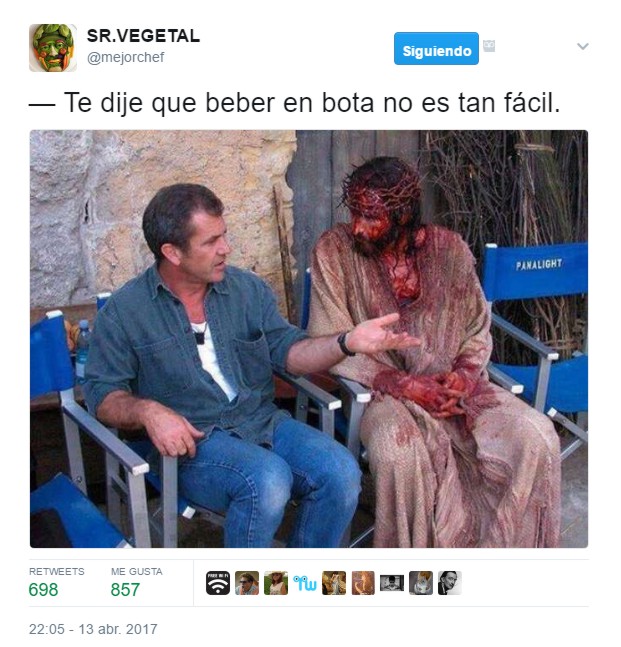This screenshot has height=647, width=621.
Task: Open the Free Wi-Fi logo avatar
Action: click(x=218, y=583)
